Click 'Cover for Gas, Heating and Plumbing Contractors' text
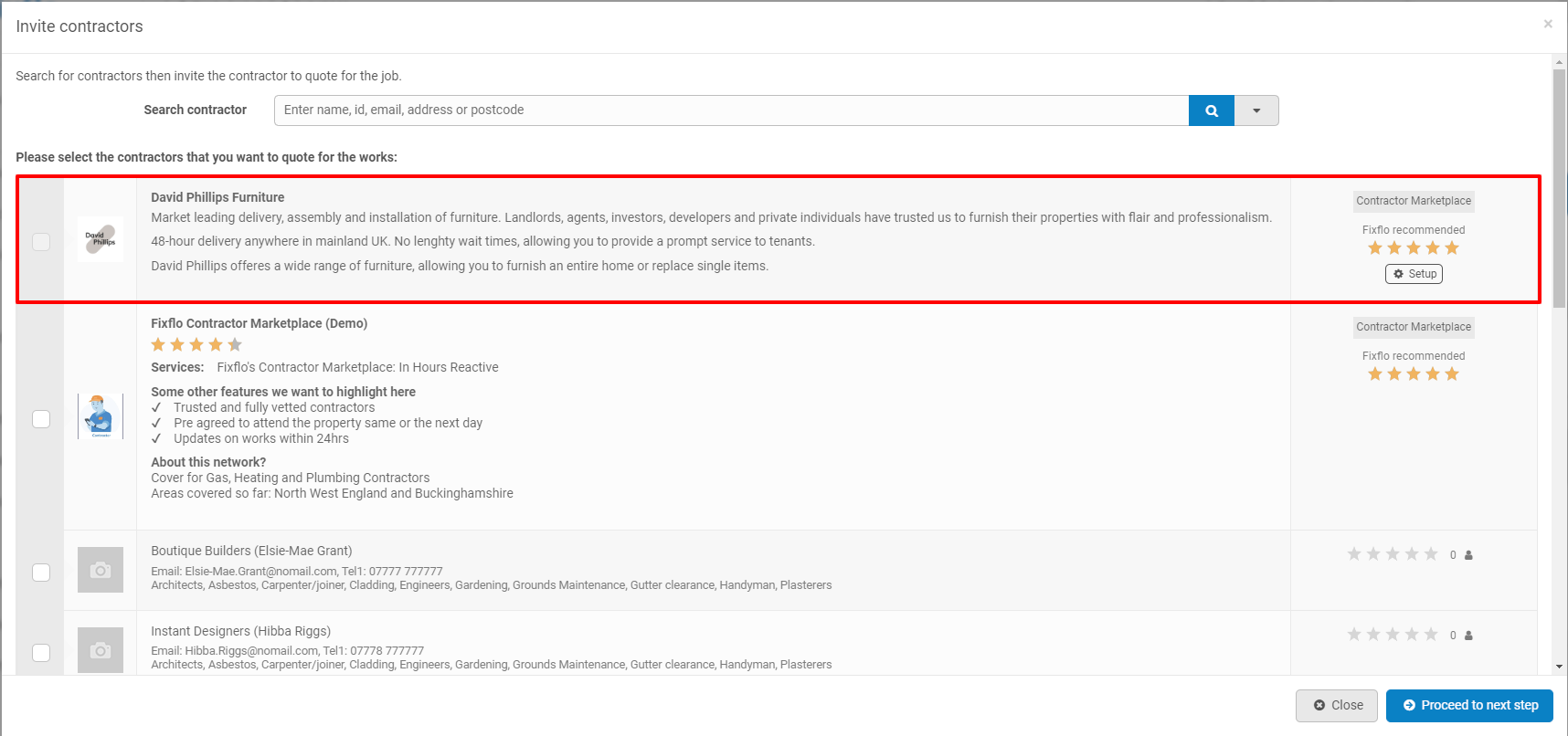Viewport: 1568px width, 736px height. (x=291, y=478)
